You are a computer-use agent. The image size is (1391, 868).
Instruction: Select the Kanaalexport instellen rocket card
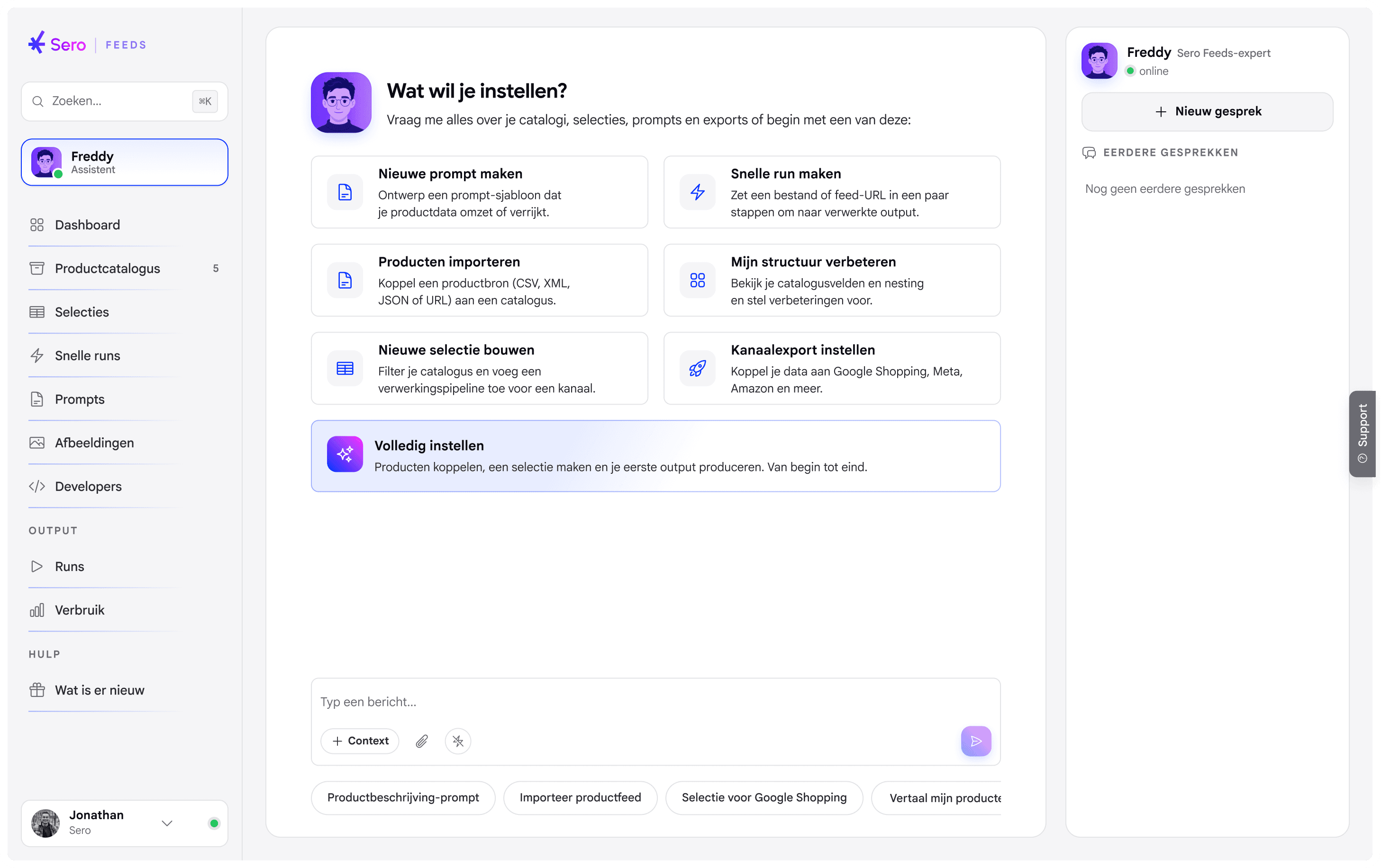click(832, 369)
